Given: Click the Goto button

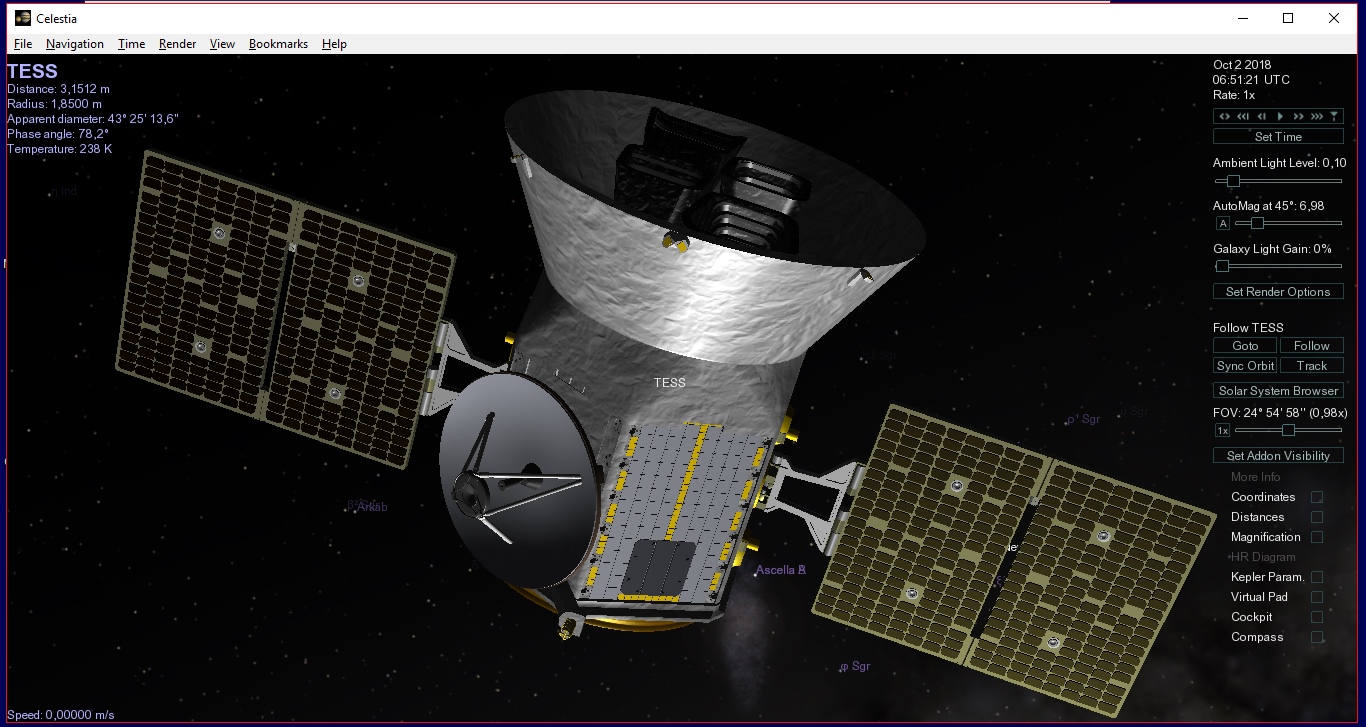Looking at the screenshot, I should tap(1245, 346).
